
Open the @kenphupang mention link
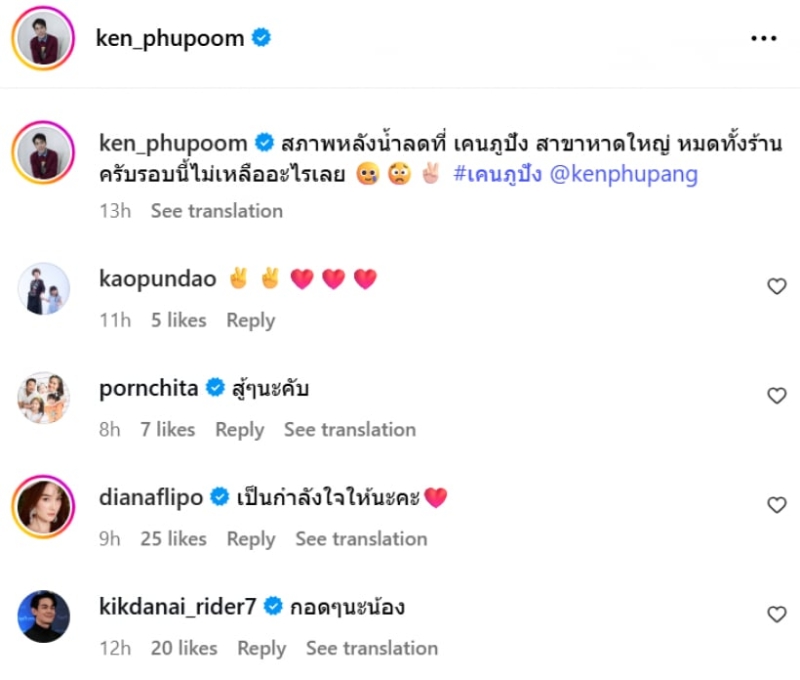pos(623,174)
